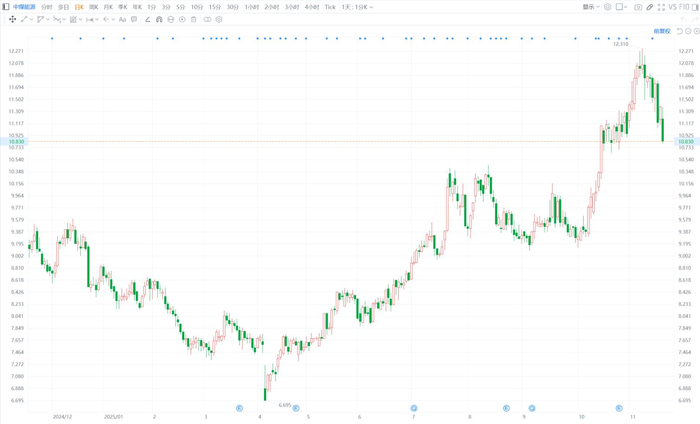Toggle the right side panel icon
700x424 pixels.
(x=695, y=7)
